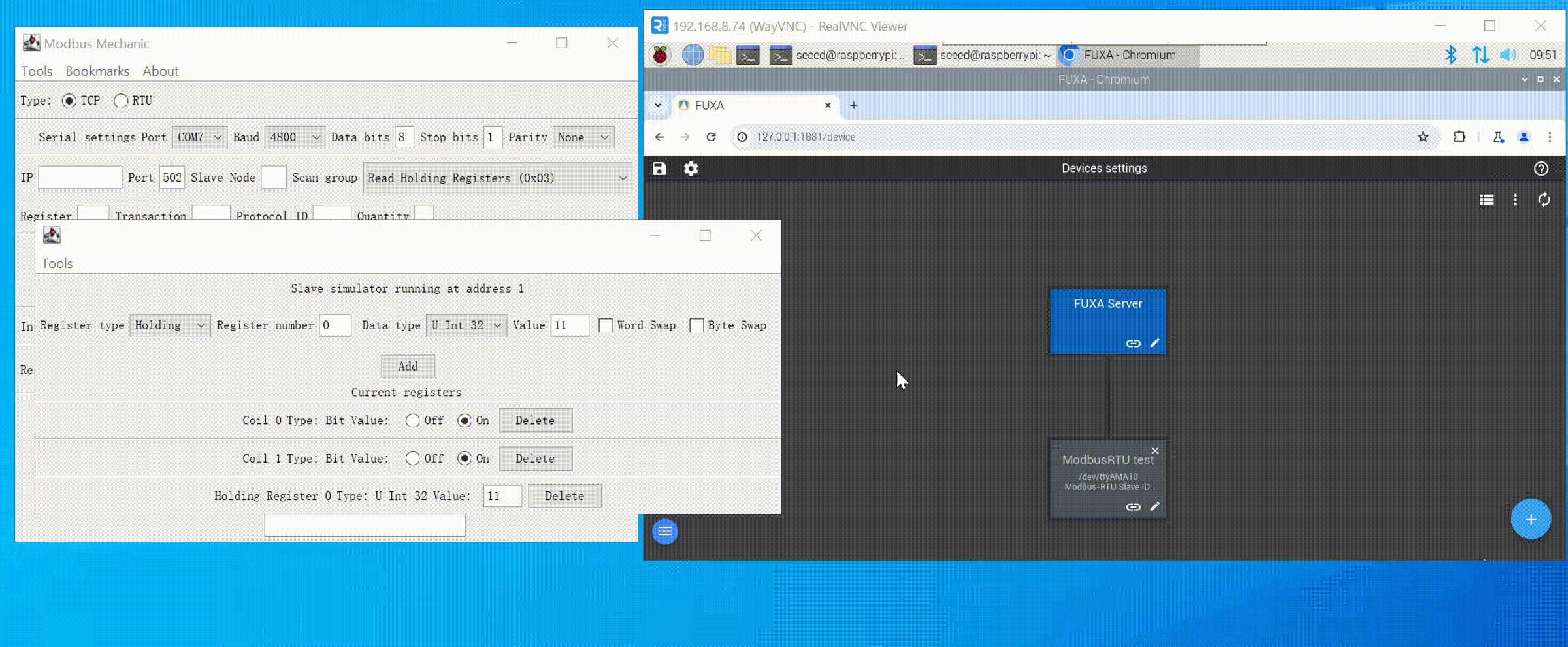1568x647 pixels.
Task: Open the About menu in Modbus Mechanic
Action: pyautogui.click(x=161, y=71)
